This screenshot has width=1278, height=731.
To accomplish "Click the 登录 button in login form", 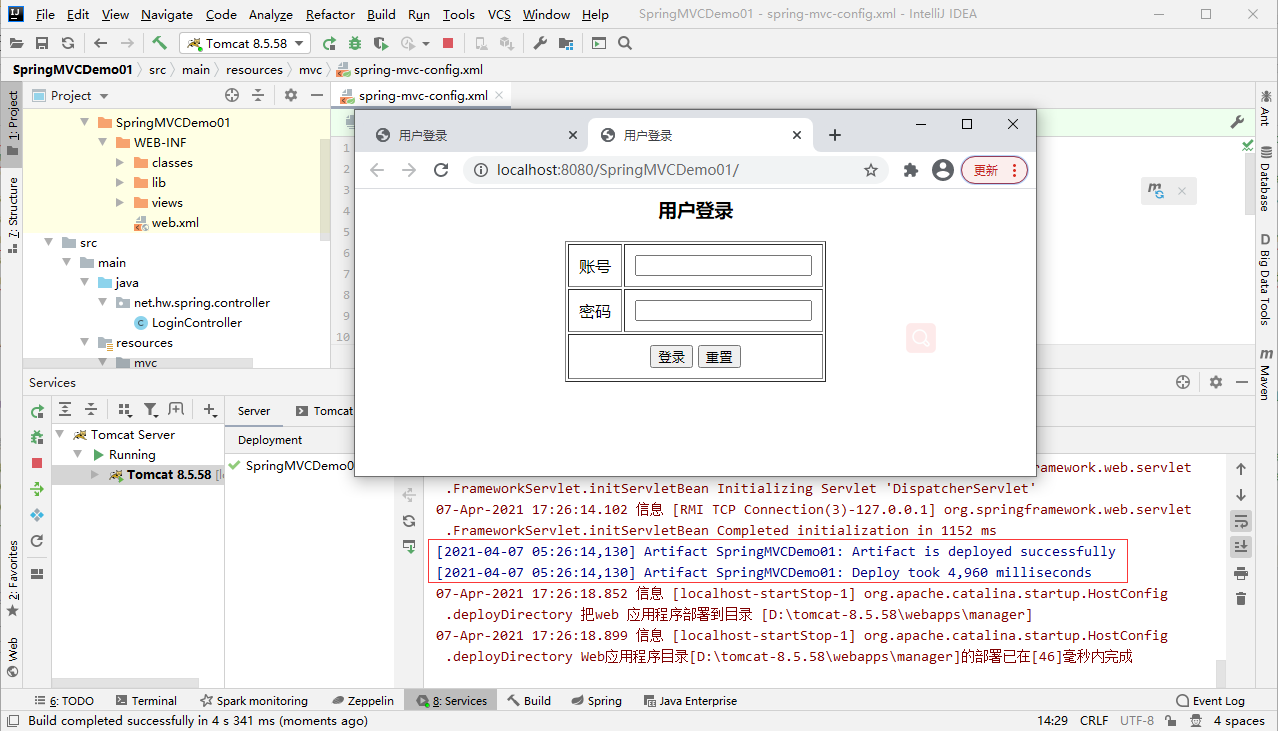I will [x=671, y=357].
